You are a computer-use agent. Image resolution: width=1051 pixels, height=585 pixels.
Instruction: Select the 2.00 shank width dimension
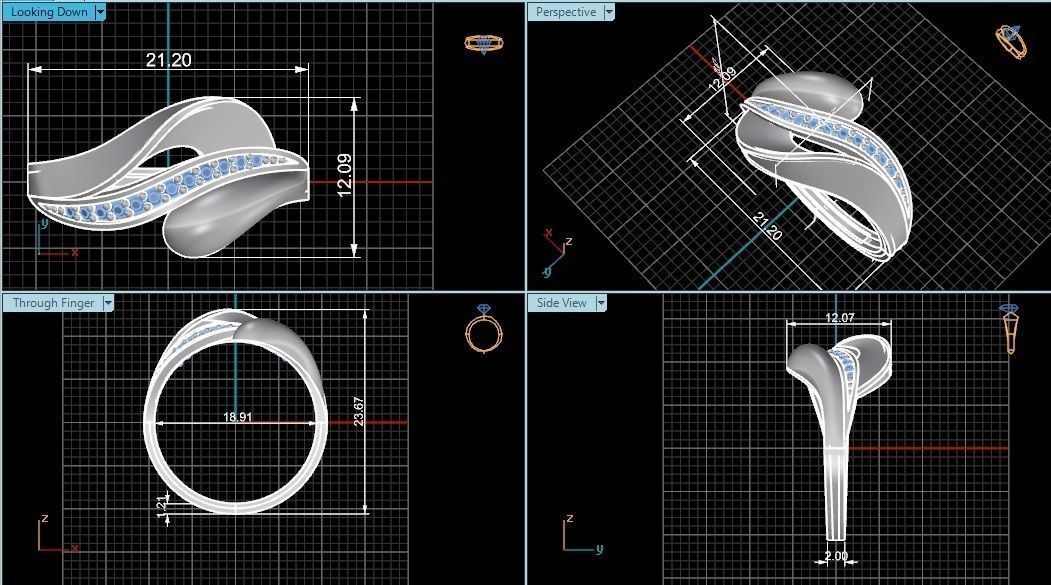pyautogui.click(x=836, y=556)
